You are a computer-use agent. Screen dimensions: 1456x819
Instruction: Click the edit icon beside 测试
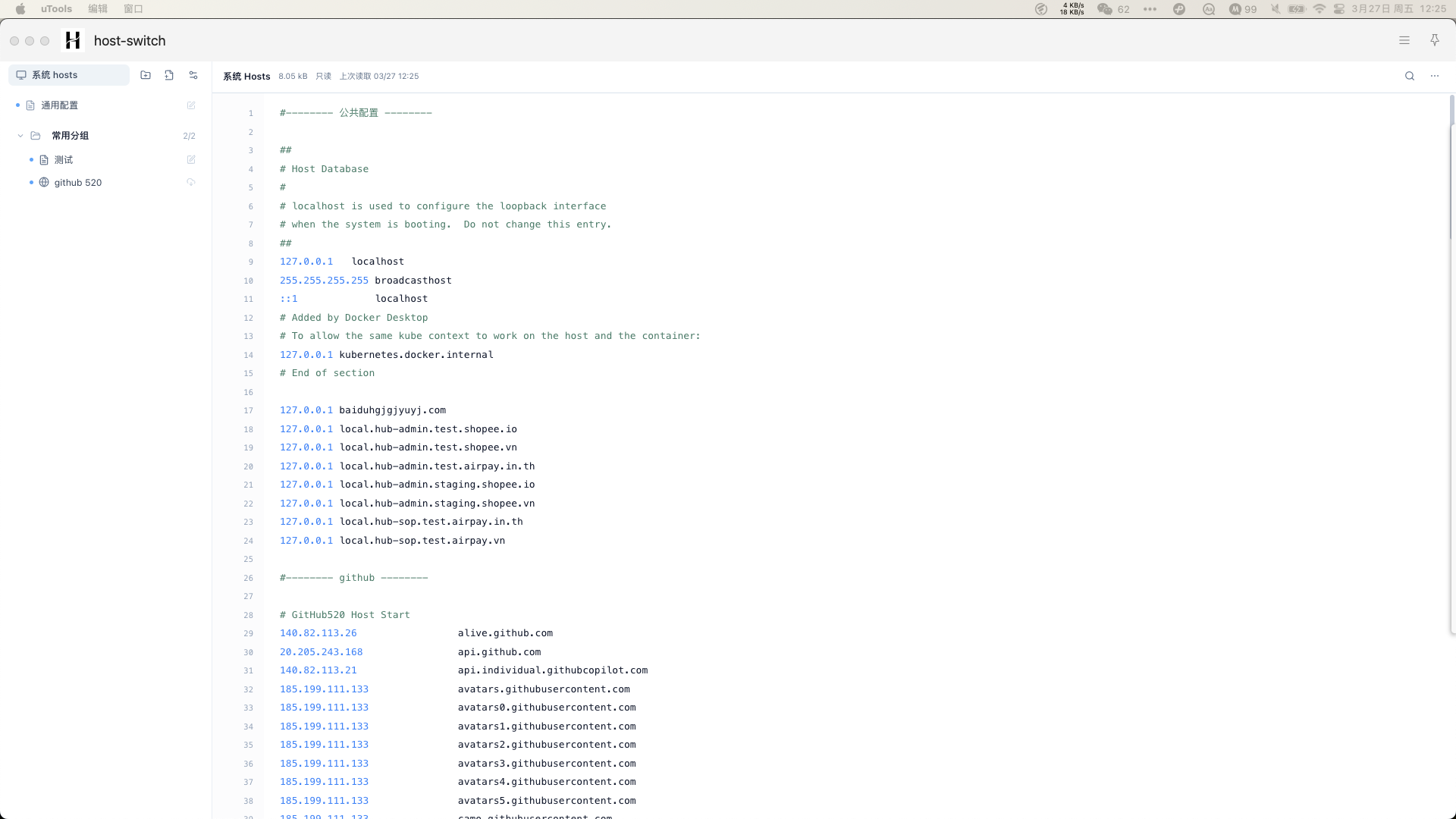coord(191,160)
